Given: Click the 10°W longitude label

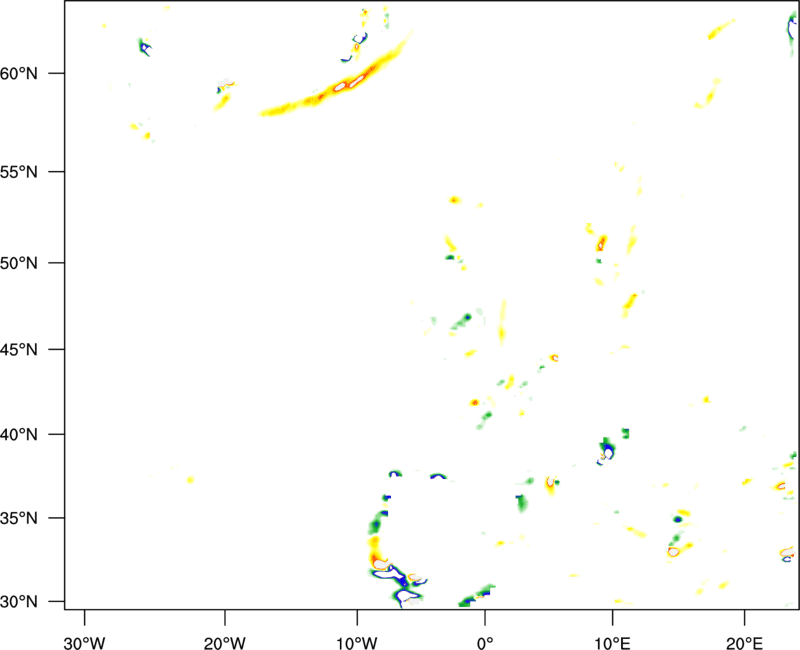Looking at the screenshot, I should coord(357,643).
